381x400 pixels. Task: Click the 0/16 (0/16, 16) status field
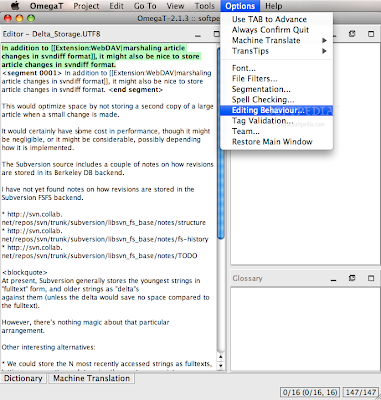click(310, 392)
